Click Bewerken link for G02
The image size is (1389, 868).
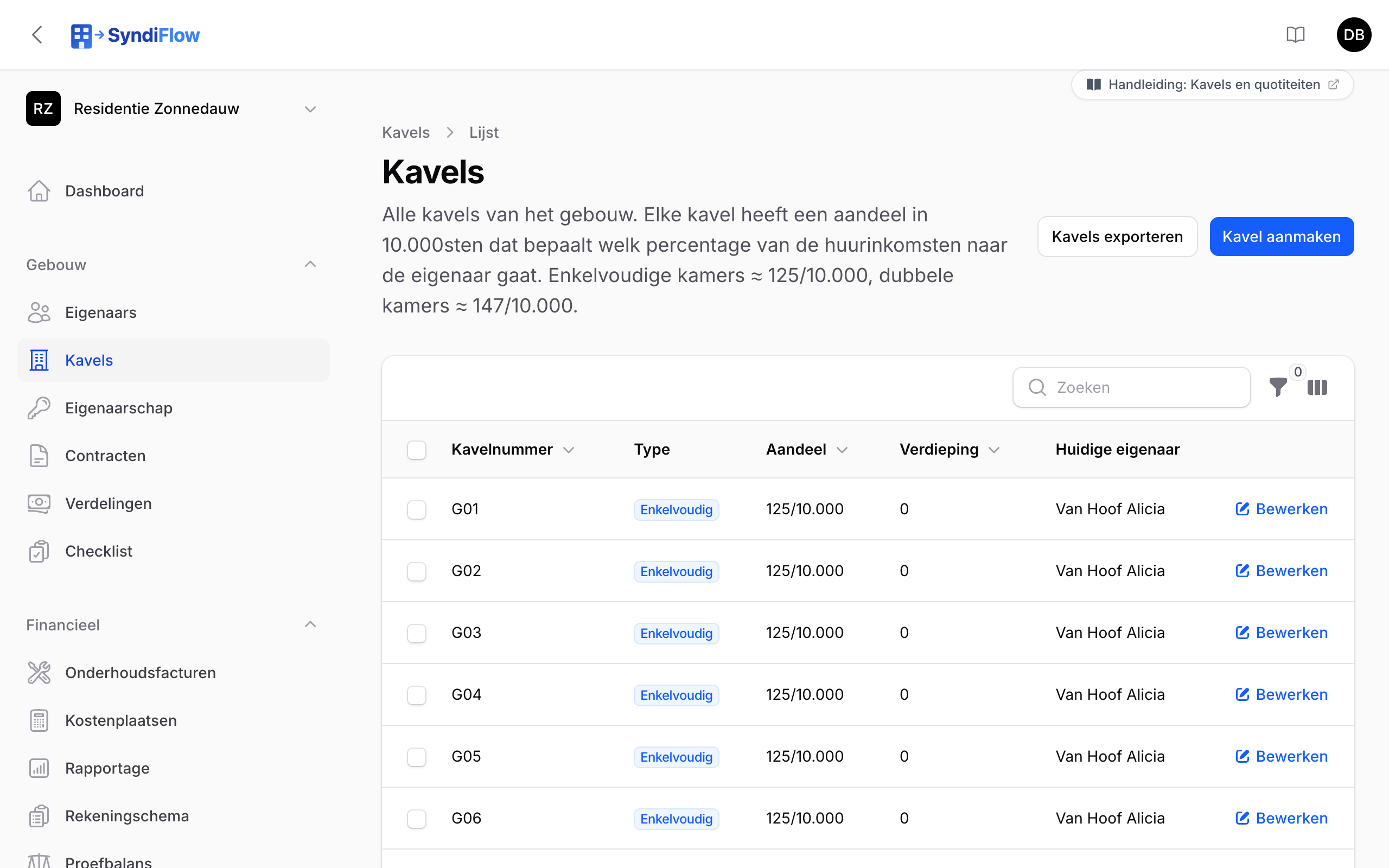(x=1281, y=571)
